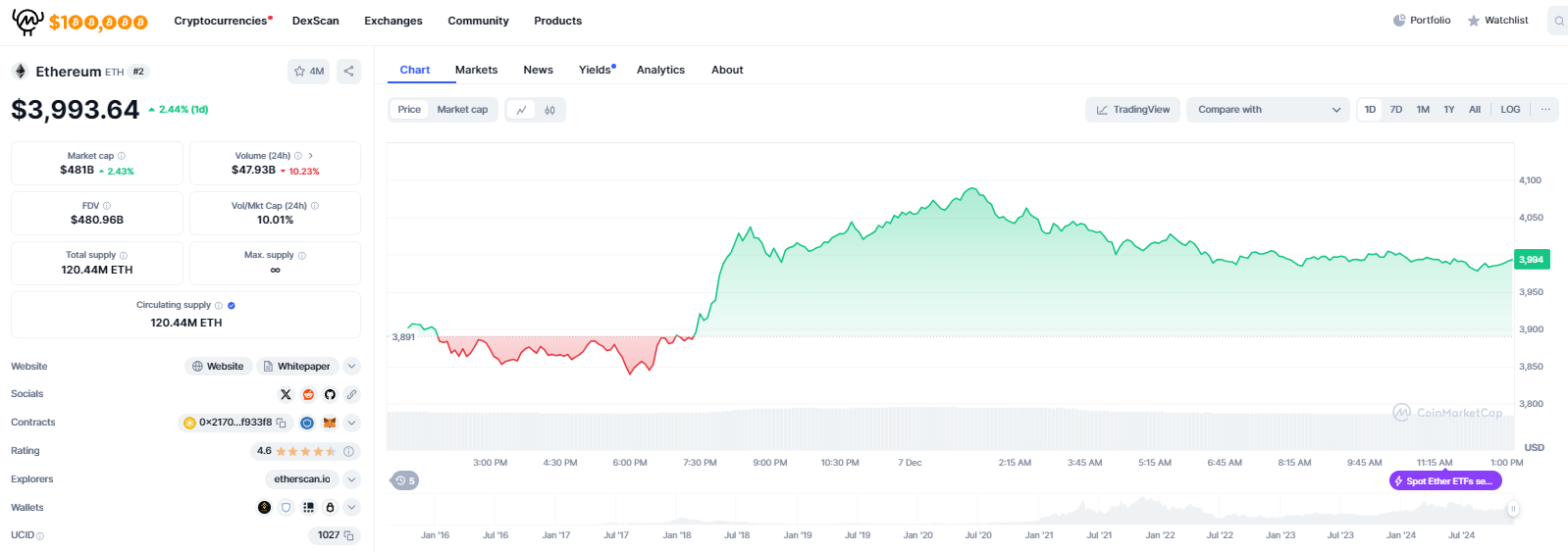This screenshot has height=552, width=1568.
Task: Click the Spot Ether ETFs news marker
Action: (1445, 481)
